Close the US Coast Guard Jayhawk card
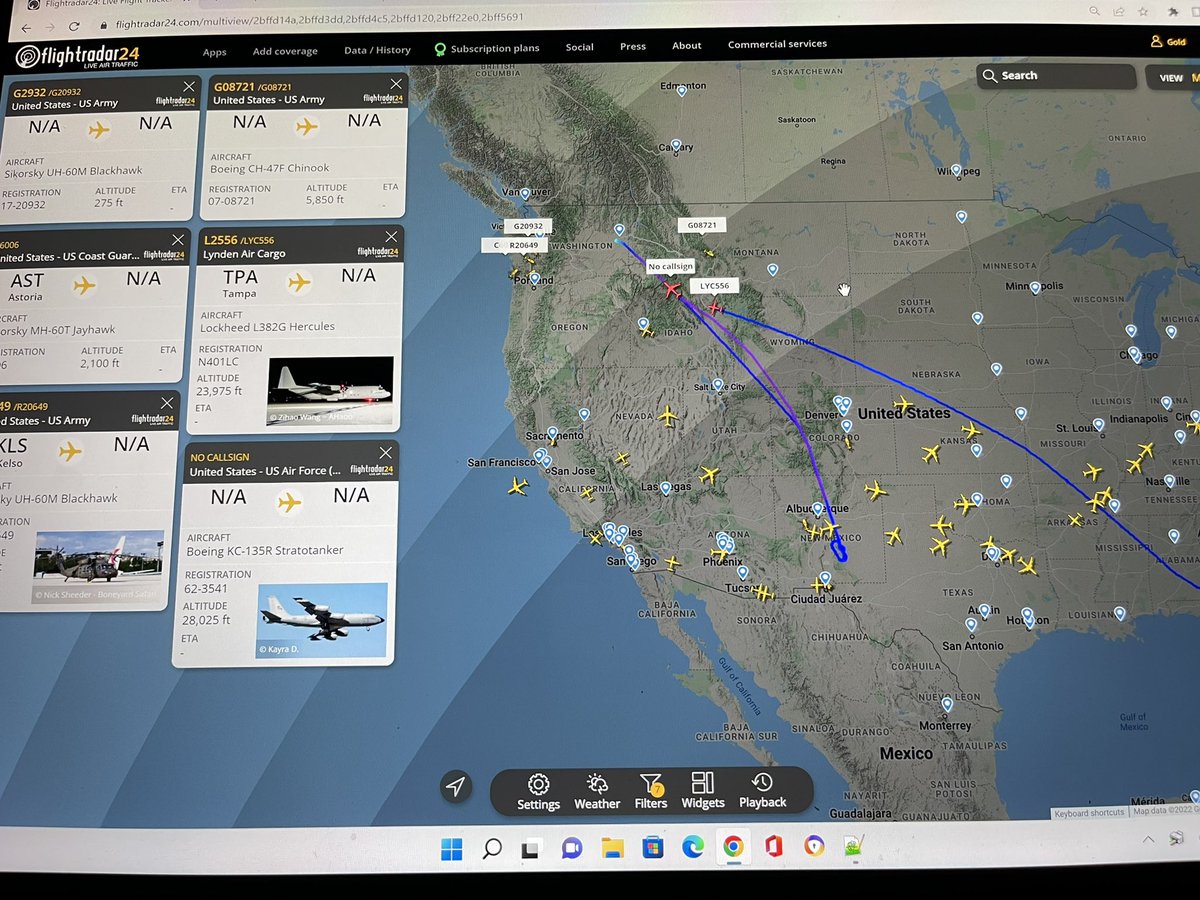Image resolution: width=1200 pixels, height=900 pixels. (x=177, y=239)
